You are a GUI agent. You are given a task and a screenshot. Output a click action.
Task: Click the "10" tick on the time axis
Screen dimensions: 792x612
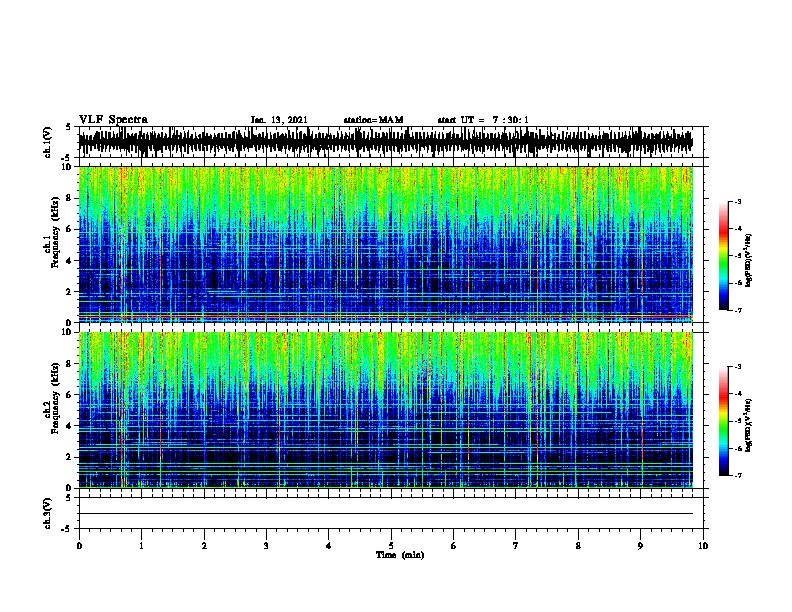(x=703, y=546)
